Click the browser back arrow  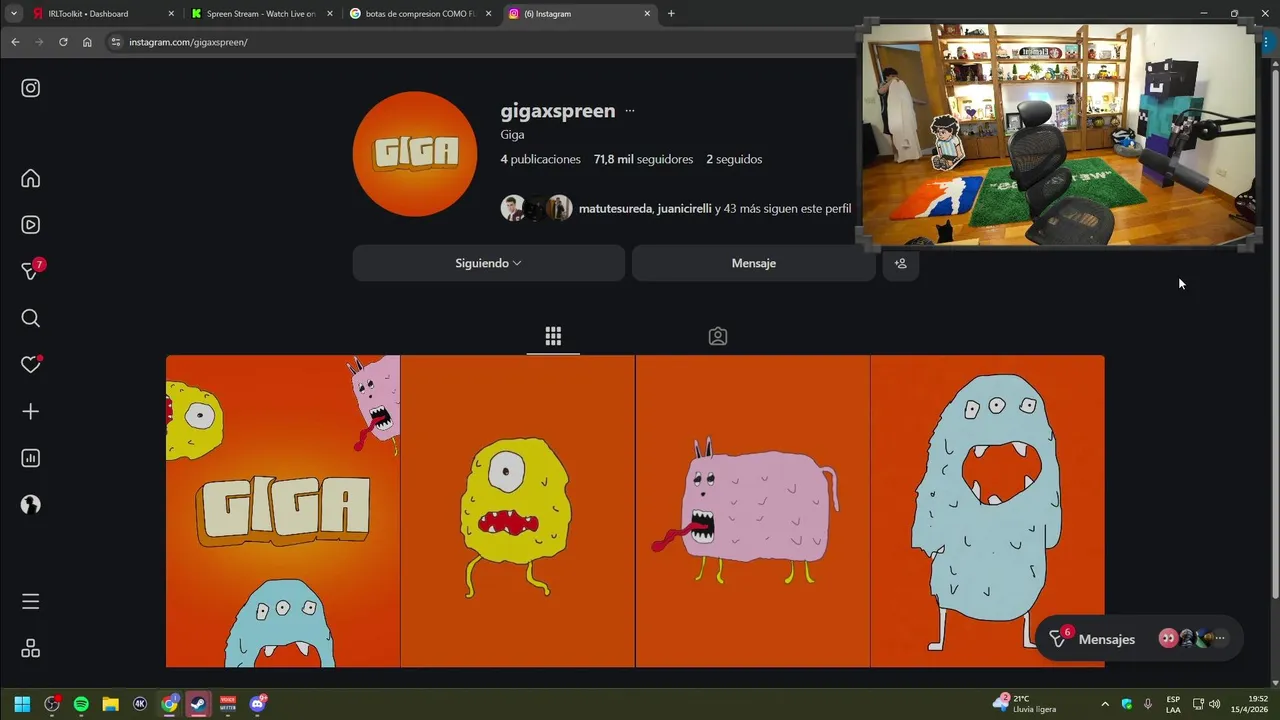(x=15, y=42)
